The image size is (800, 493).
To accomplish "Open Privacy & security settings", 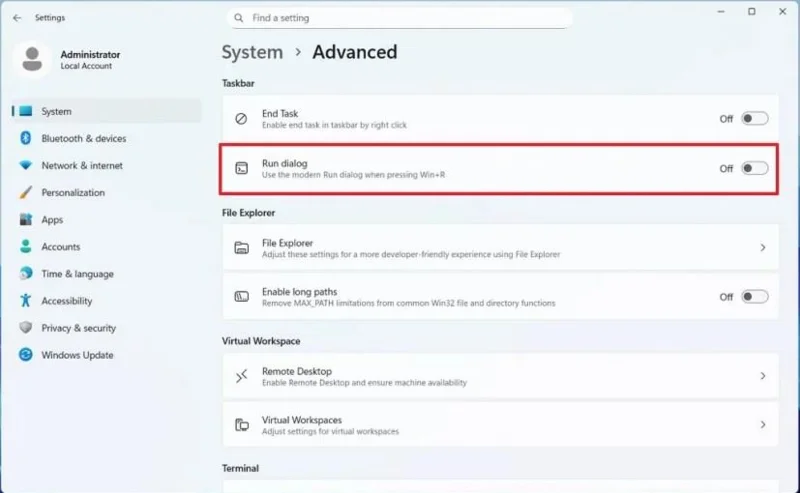I will click(x=107, y=328).
